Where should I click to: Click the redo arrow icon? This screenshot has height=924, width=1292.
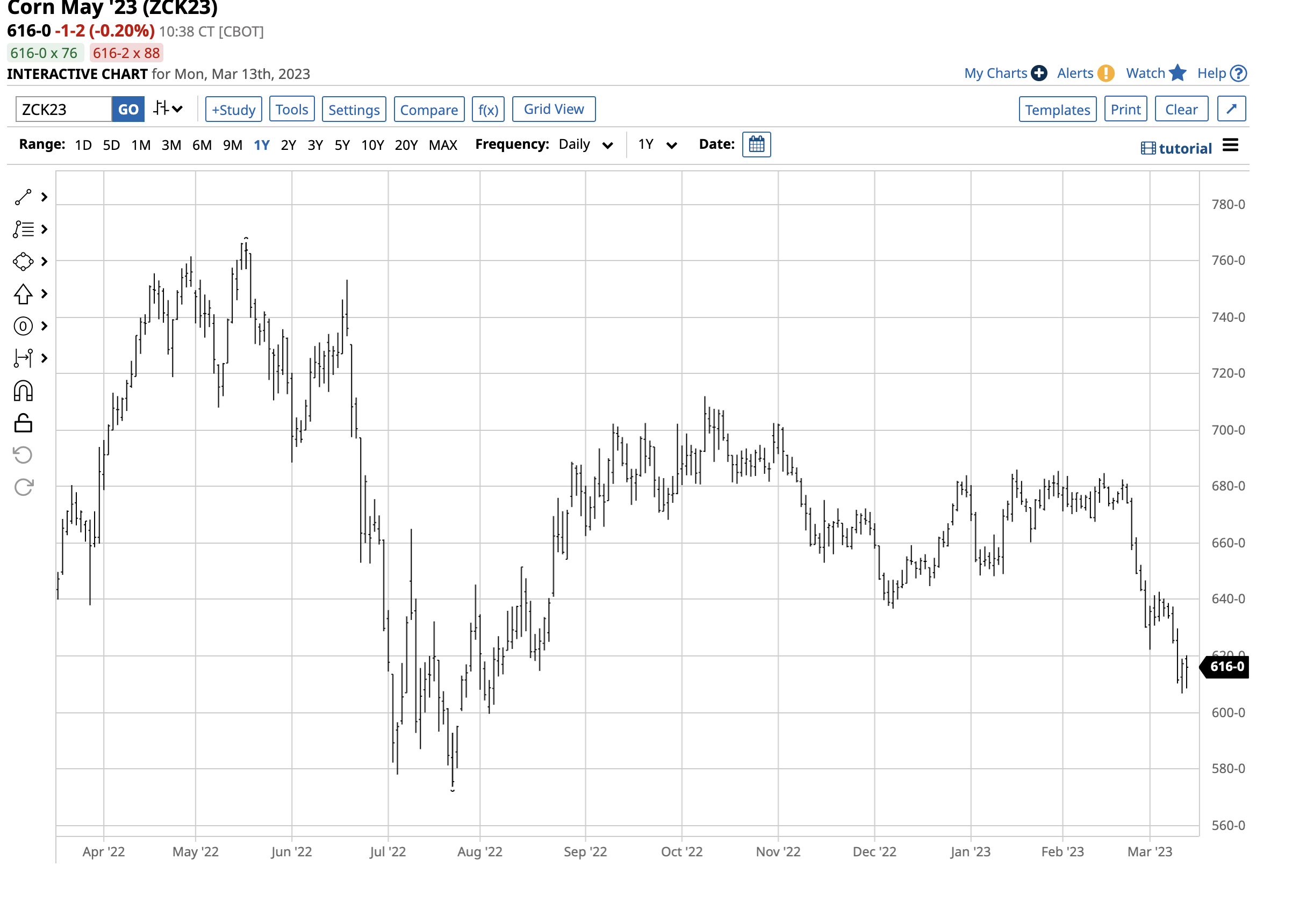click(23, 488)
